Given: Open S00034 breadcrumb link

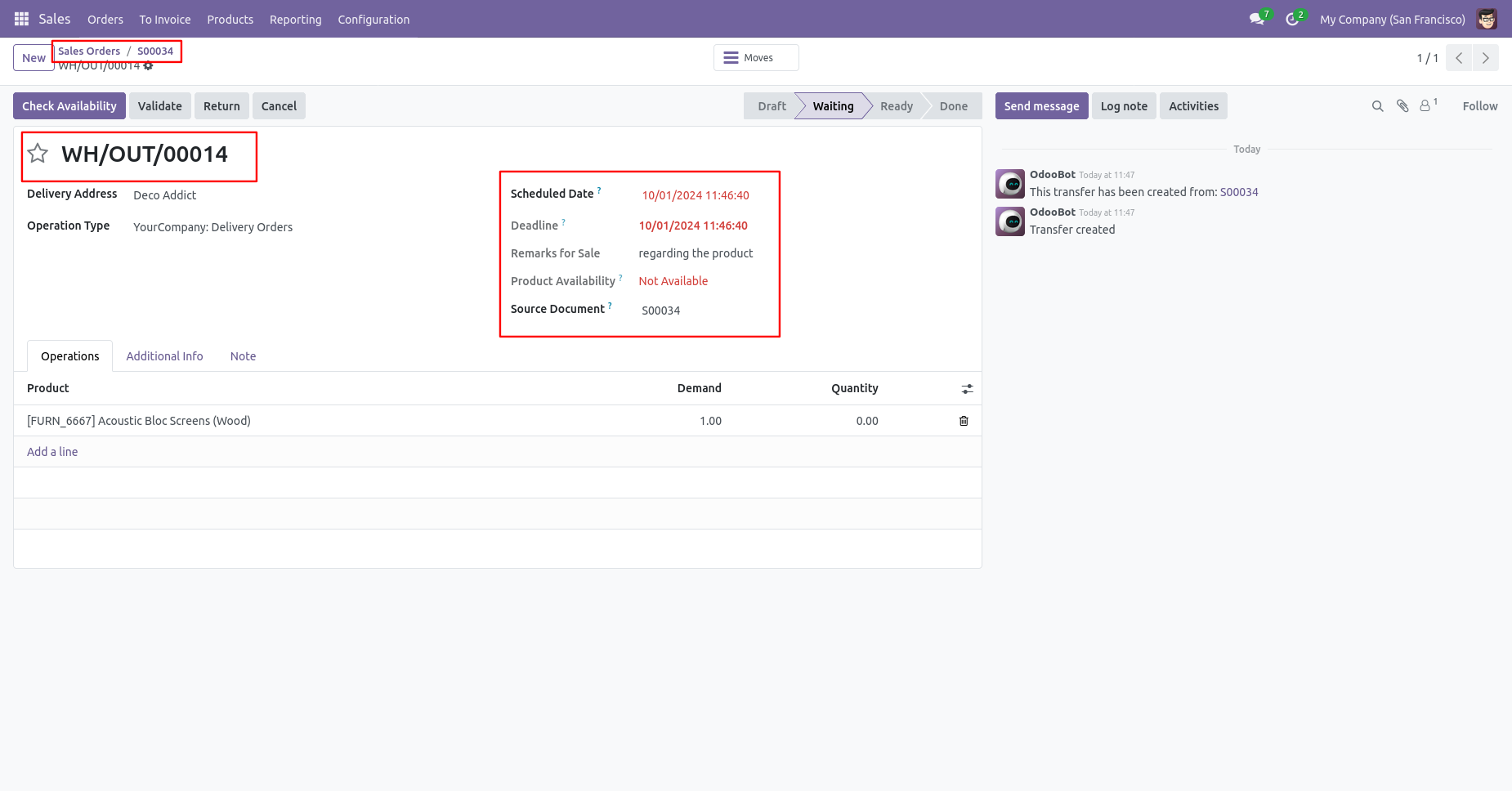Looking at the screenshot, I should 155,51.
